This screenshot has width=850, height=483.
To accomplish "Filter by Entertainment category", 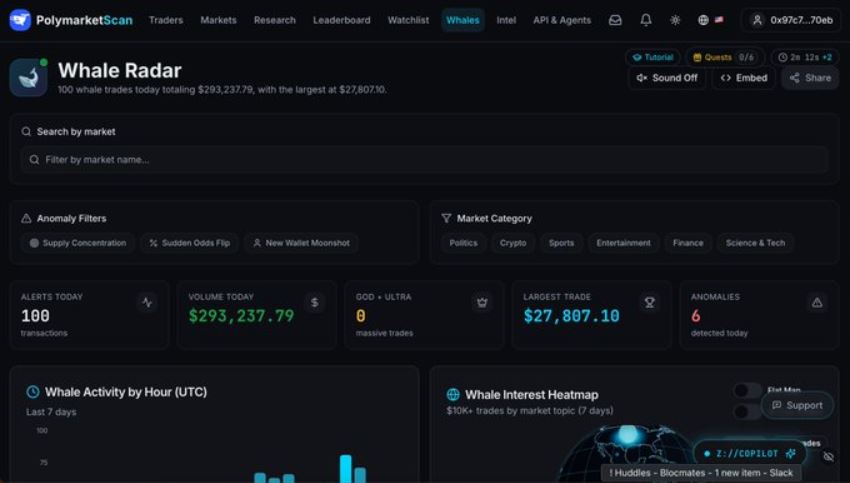I will (x=623, y=243).
